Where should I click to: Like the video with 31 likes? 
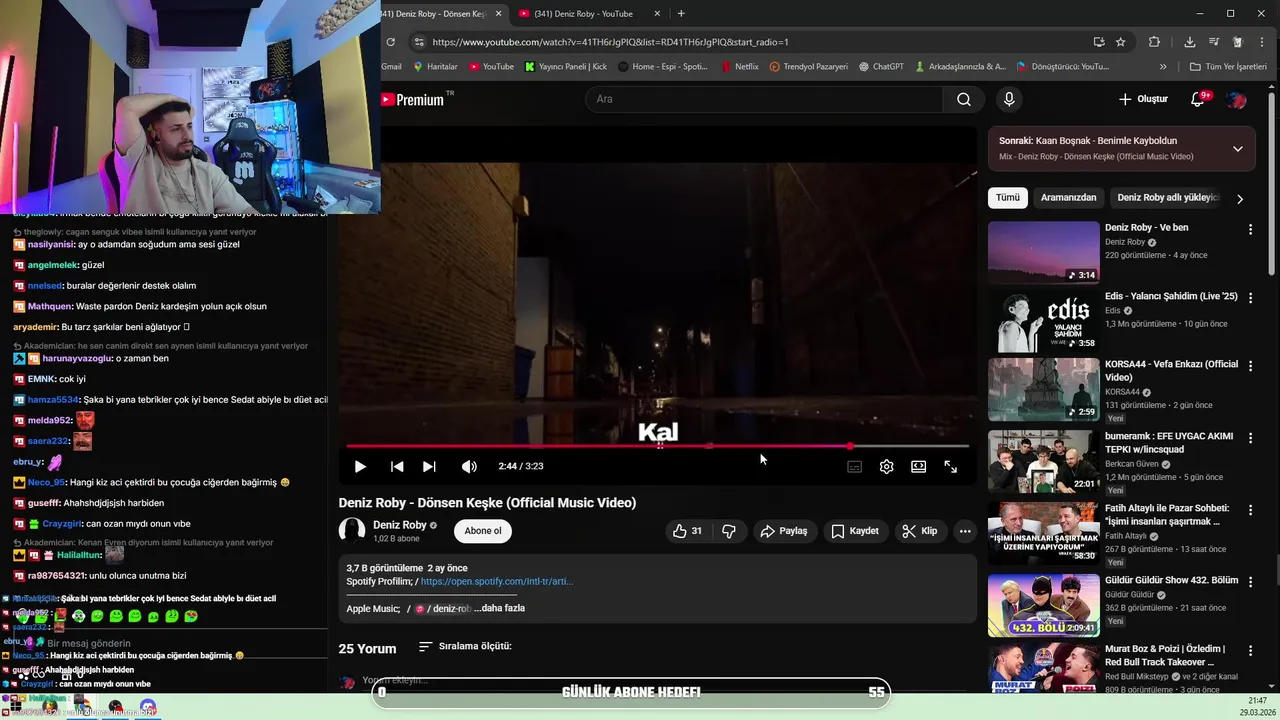pyautogui.click(x=688, y=531)
